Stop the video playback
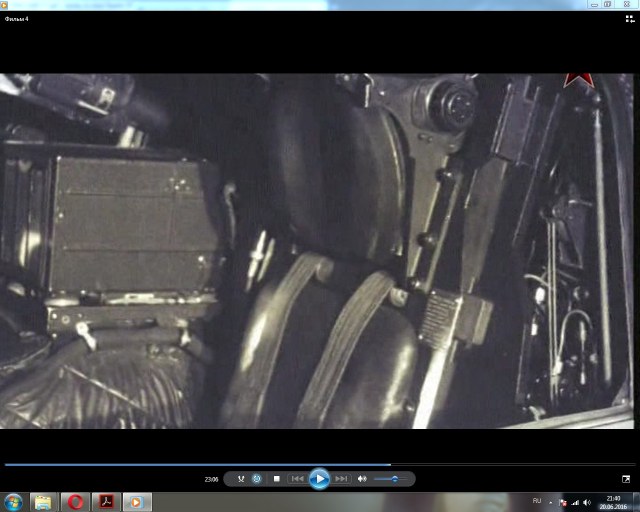Viewport: 640px width, 512px height. (x=277, y=479)
